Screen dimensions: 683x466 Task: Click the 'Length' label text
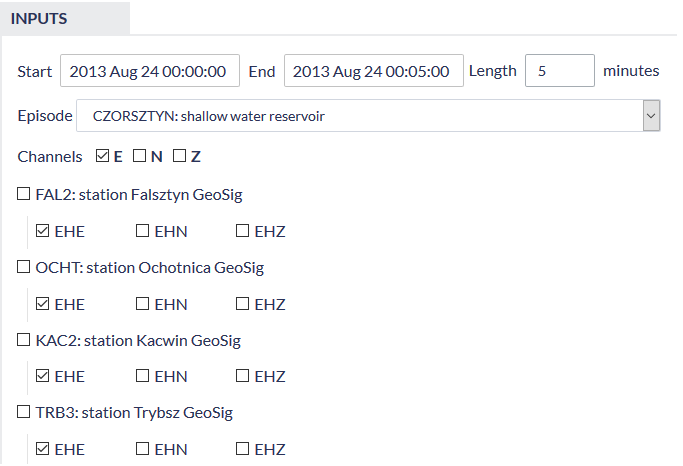493,71
